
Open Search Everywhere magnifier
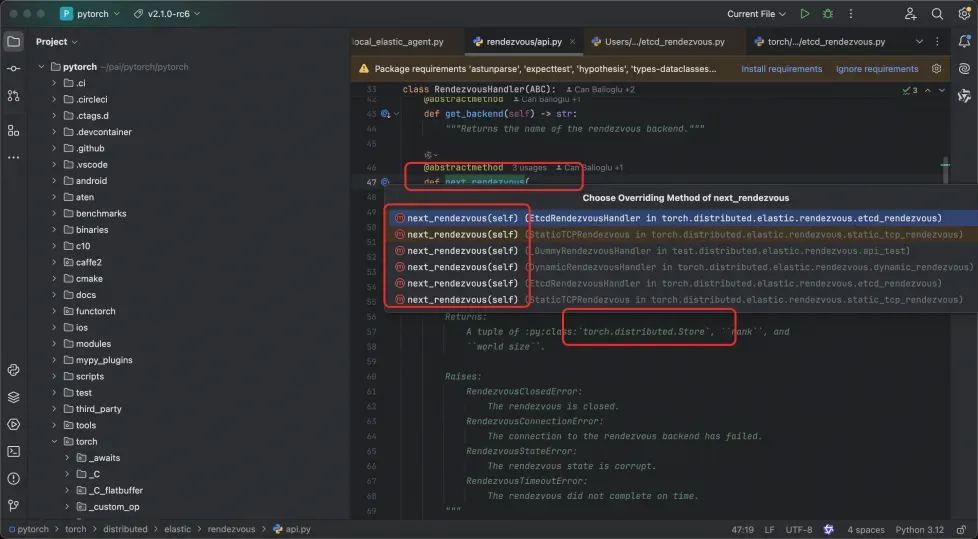937,14
